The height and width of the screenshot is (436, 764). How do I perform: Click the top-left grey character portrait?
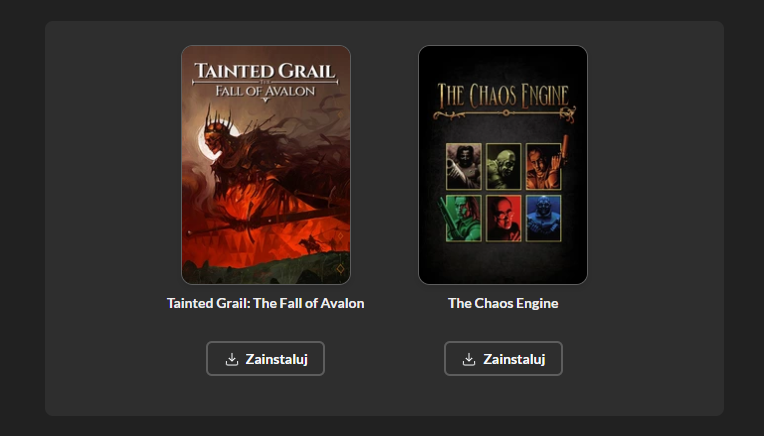tap(464, 167)
